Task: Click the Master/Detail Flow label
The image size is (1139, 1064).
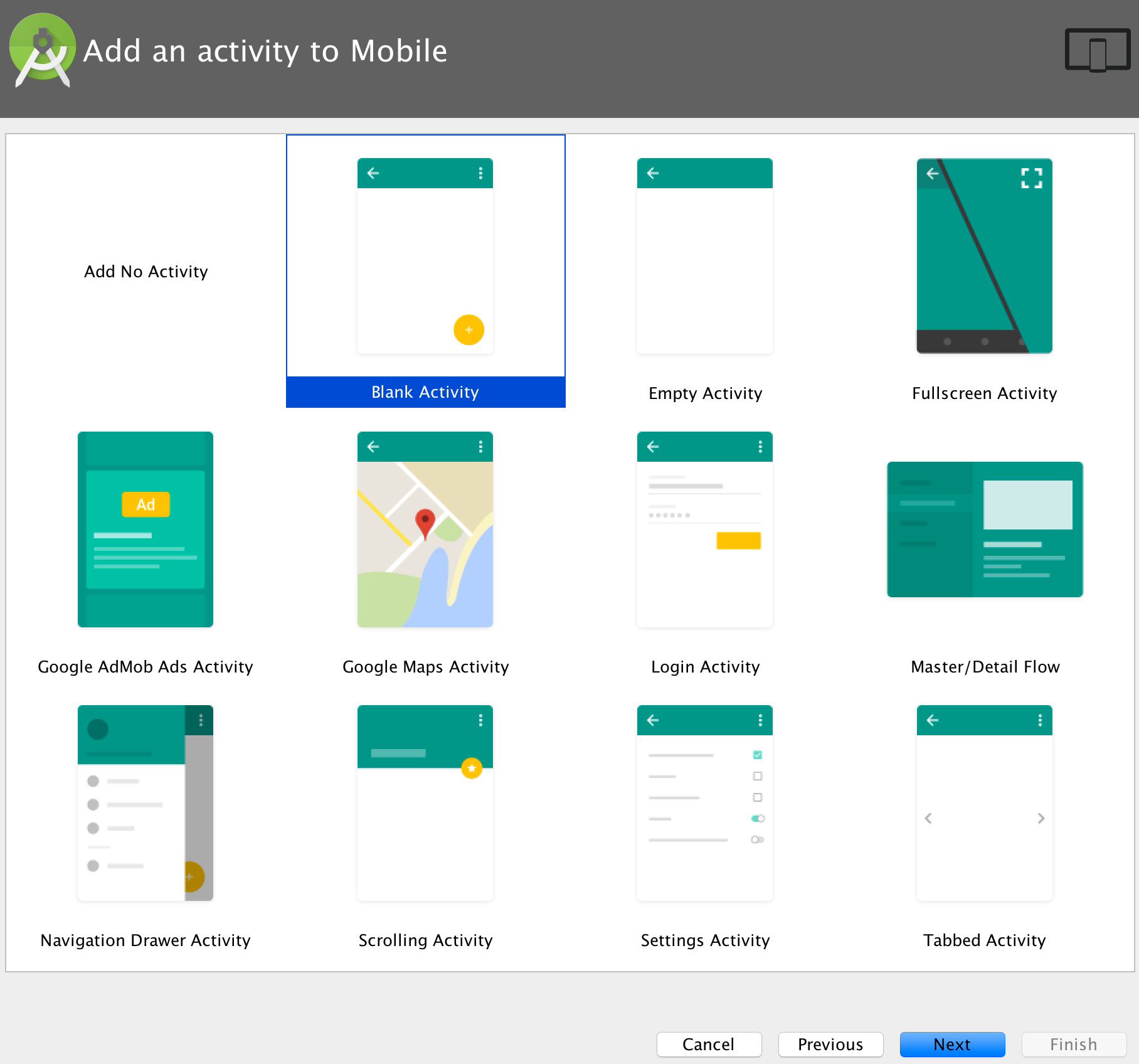Action: 985,667
